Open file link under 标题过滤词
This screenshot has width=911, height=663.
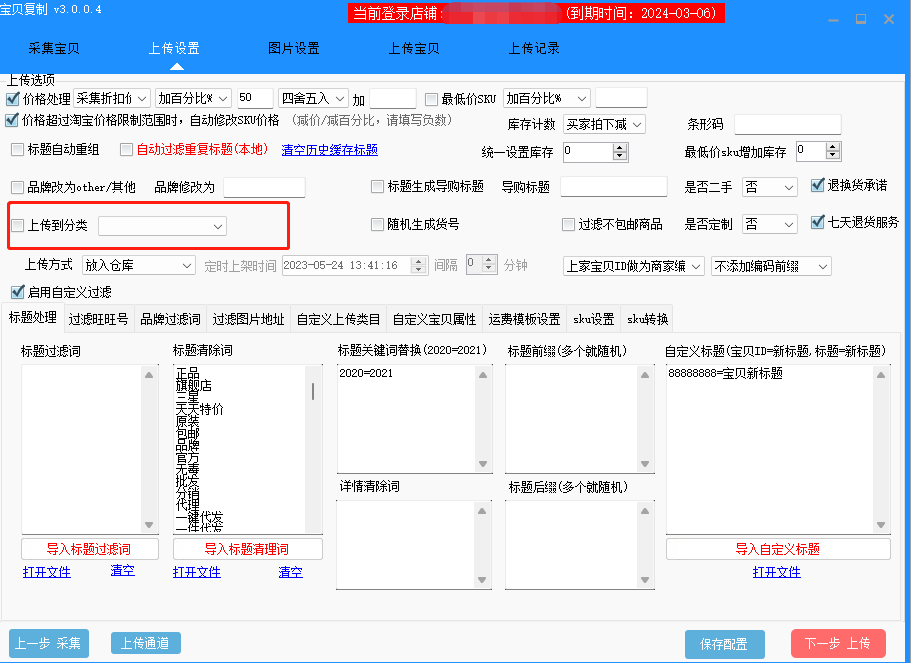pyautogui.click(x=46, y=572)
